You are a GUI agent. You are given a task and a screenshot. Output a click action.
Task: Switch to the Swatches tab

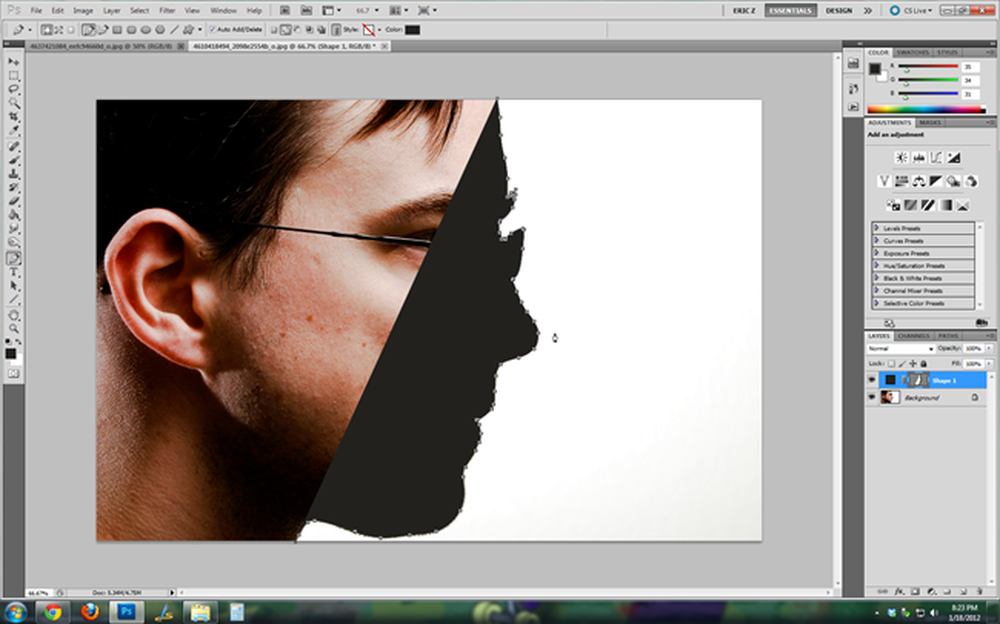coord(913,52)
